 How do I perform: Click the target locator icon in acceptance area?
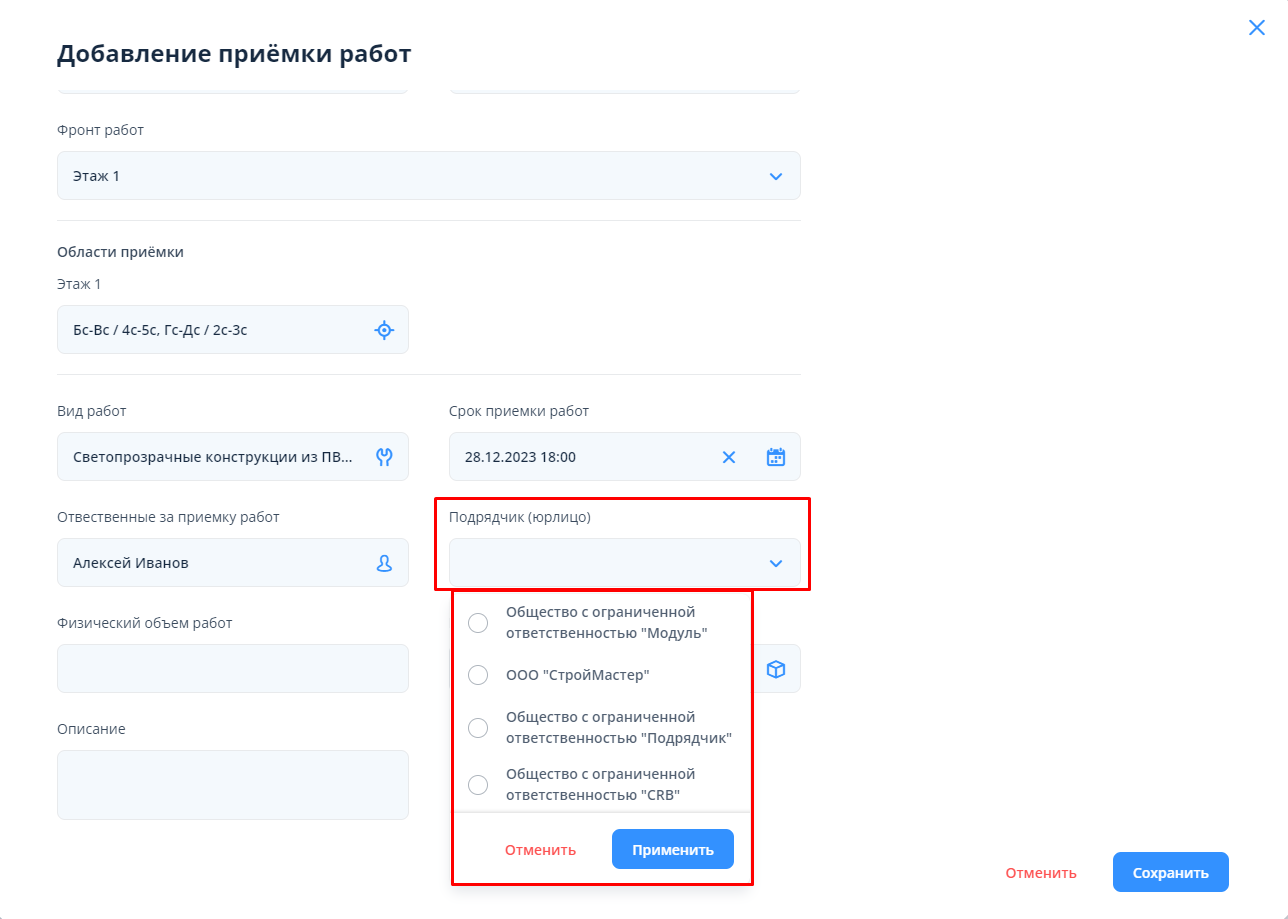tap(384, 330)
